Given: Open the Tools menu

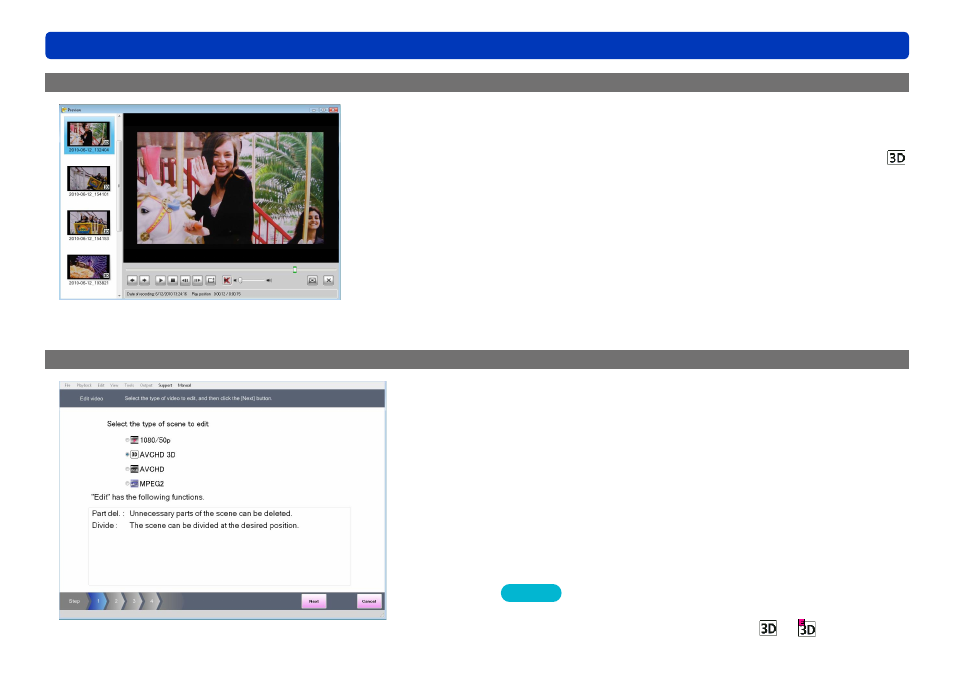Looking at the screenshot, I should coord(129,385).
